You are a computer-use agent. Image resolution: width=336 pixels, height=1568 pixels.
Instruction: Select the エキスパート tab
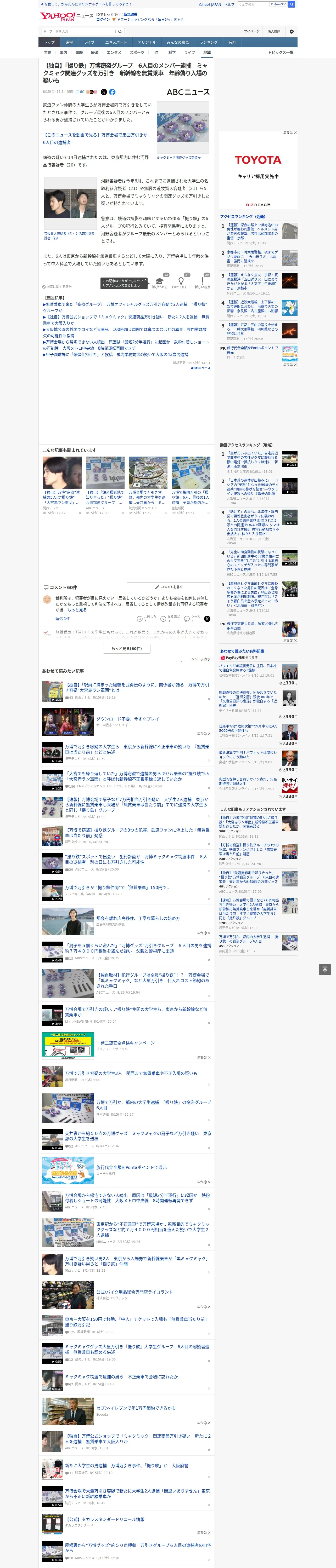(x=116, y=43)
